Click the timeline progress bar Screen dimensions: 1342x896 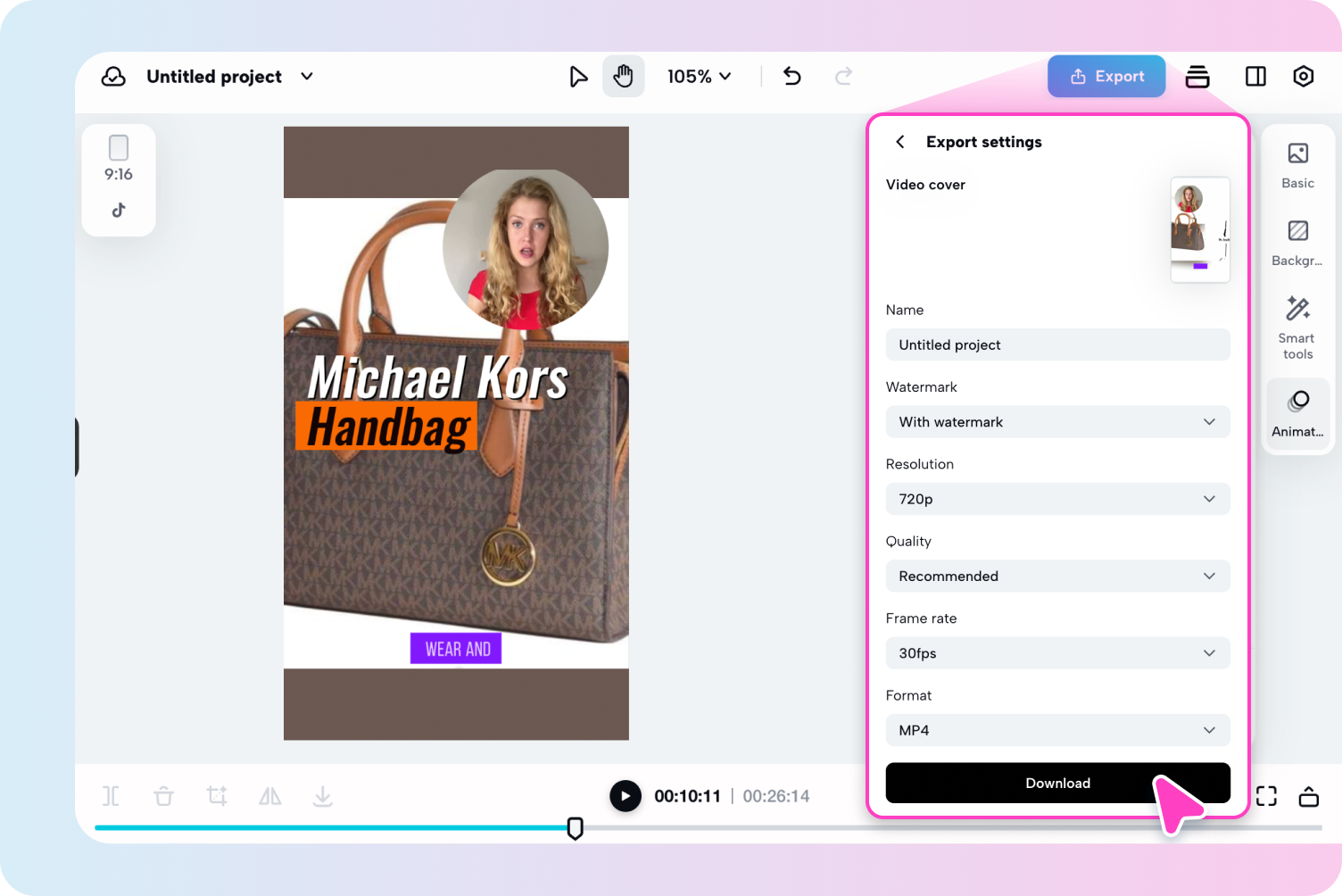(708, 828)
